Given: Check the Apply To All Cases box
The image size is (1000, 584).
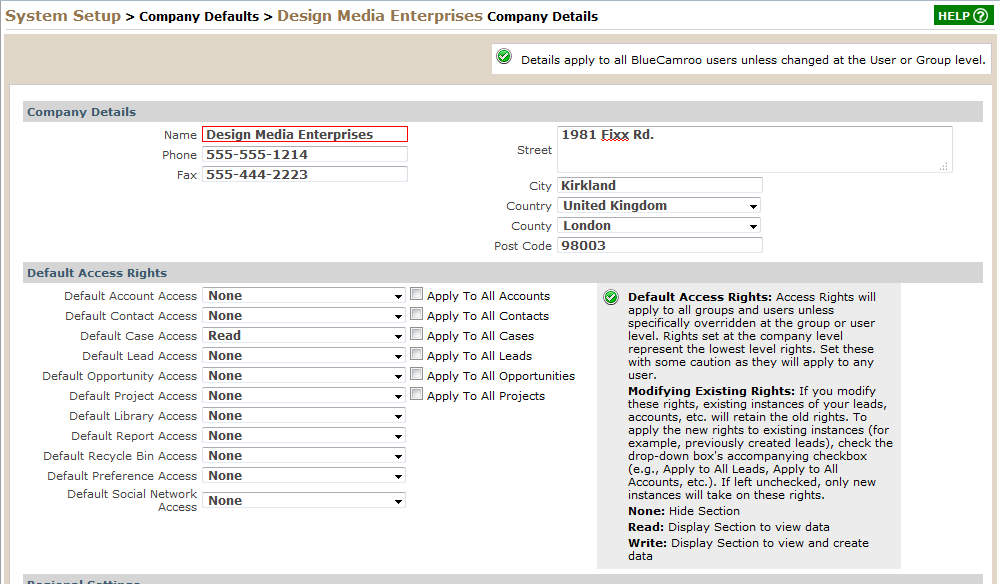Looking at the screenshot, I should coord(416,333).
